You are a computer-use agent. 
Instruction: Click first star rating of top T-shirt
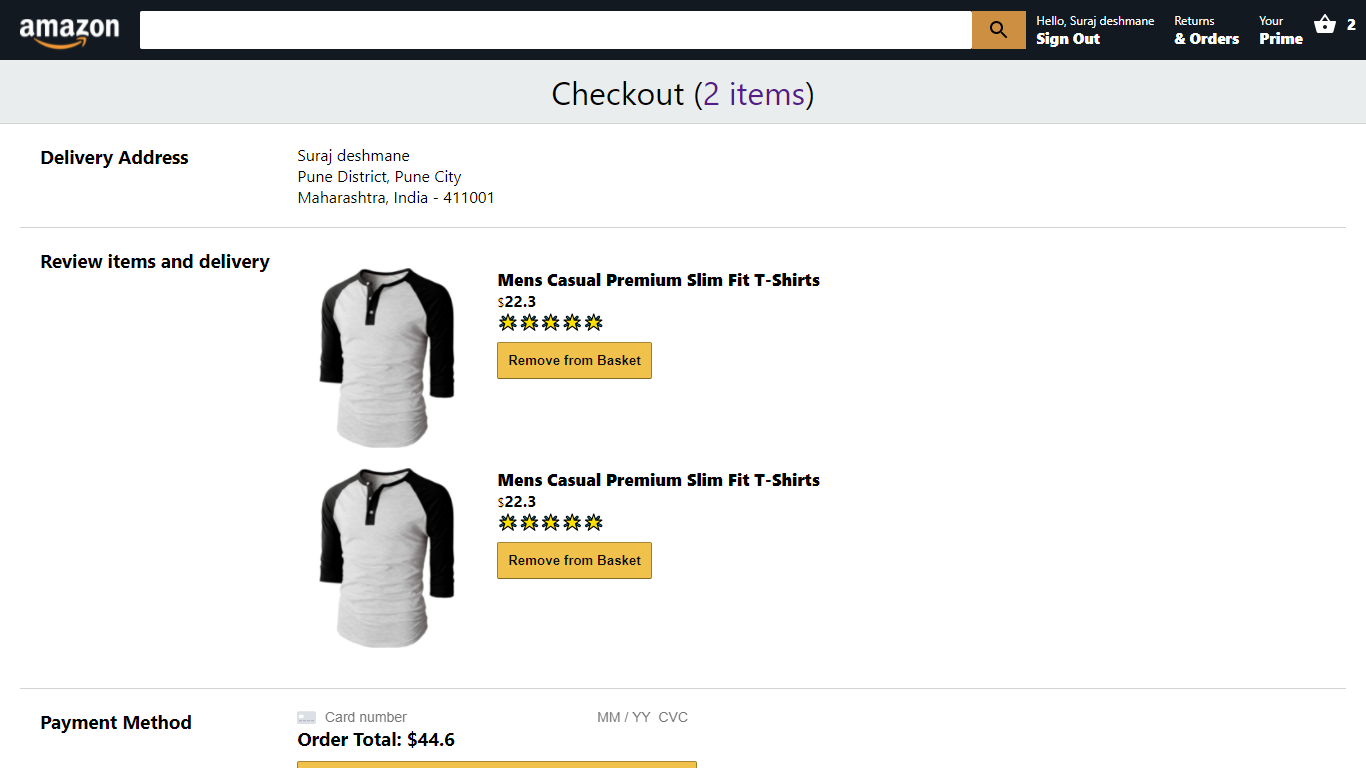(507, 322)
